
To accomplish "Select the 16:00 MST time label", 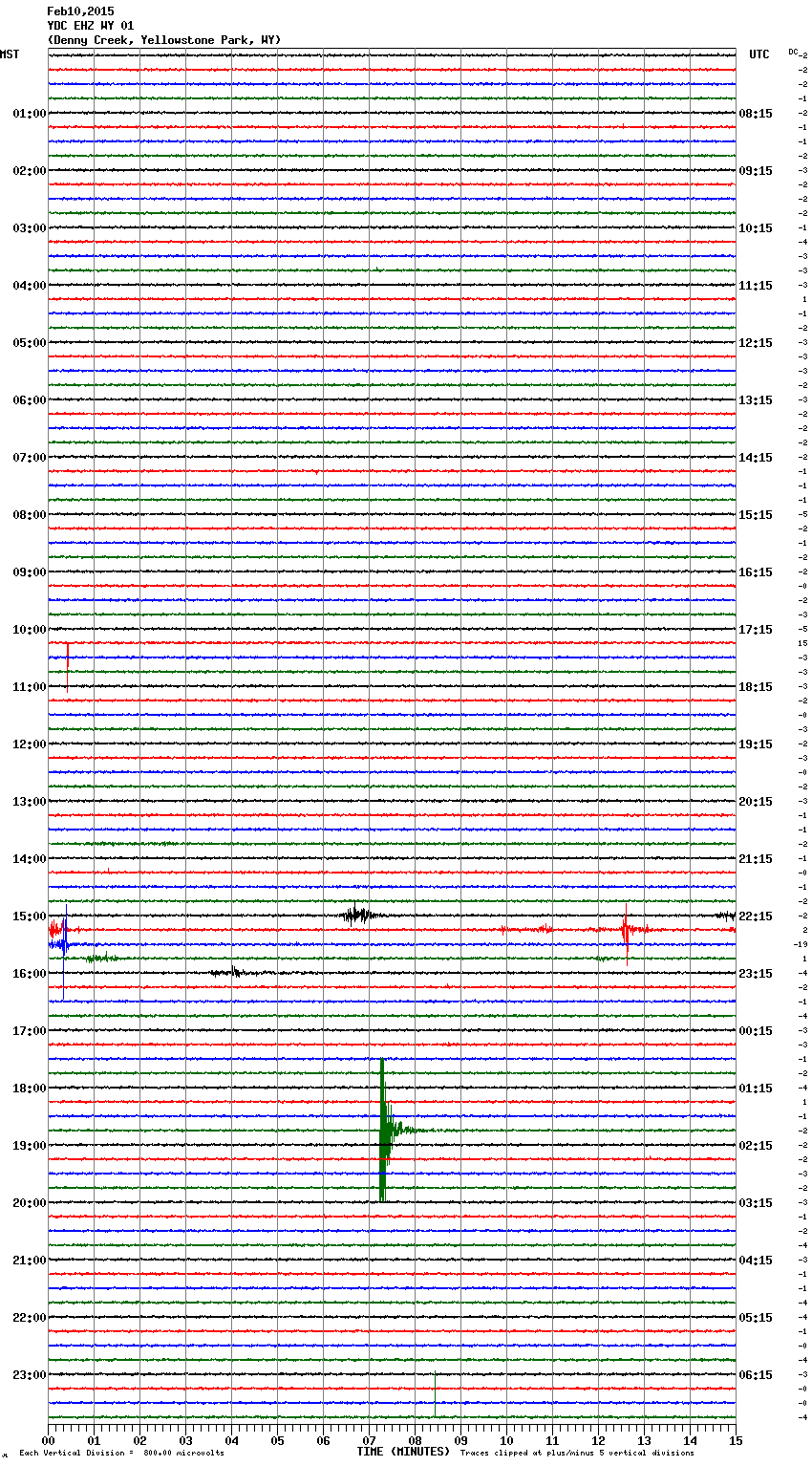I will point(29,974).
